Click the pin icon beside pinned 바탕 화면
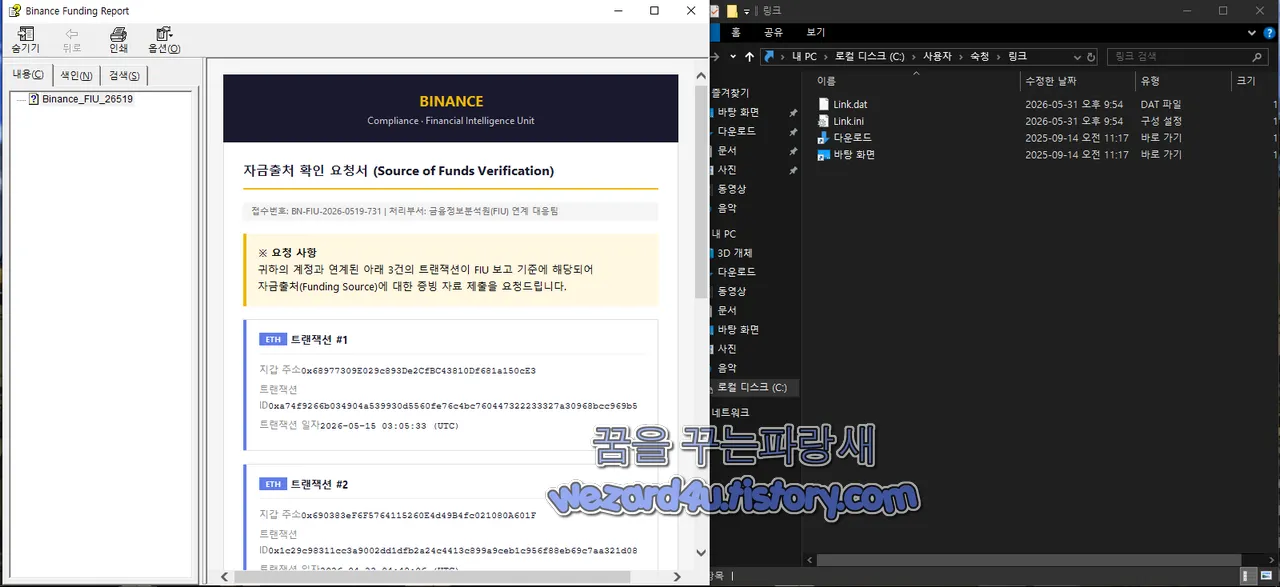The height and width of the screenshot is (587, 1280). (x=793, y=112)
